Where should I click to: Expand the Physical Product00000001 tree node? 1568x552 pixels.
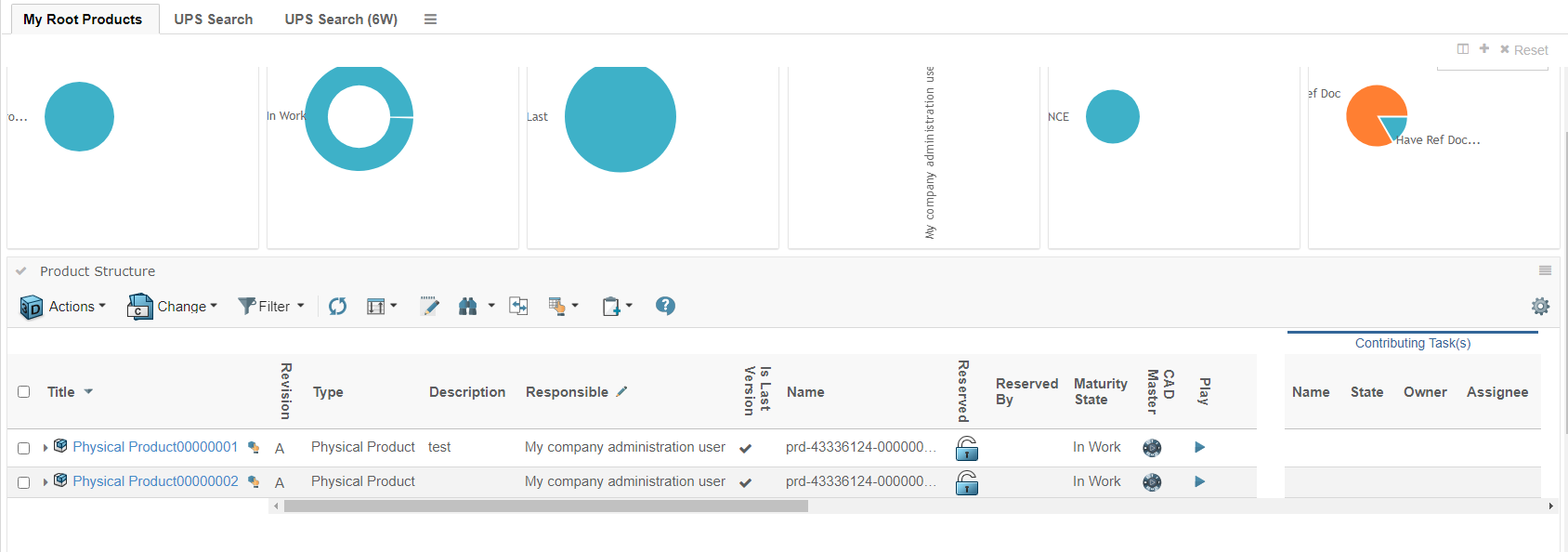click(x=46, y=448)
